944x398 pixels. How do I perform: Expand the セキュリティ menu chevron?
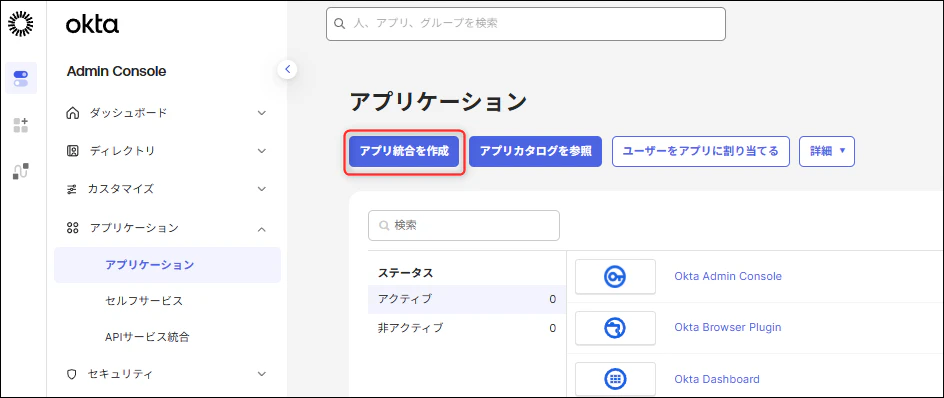point(262,374)
